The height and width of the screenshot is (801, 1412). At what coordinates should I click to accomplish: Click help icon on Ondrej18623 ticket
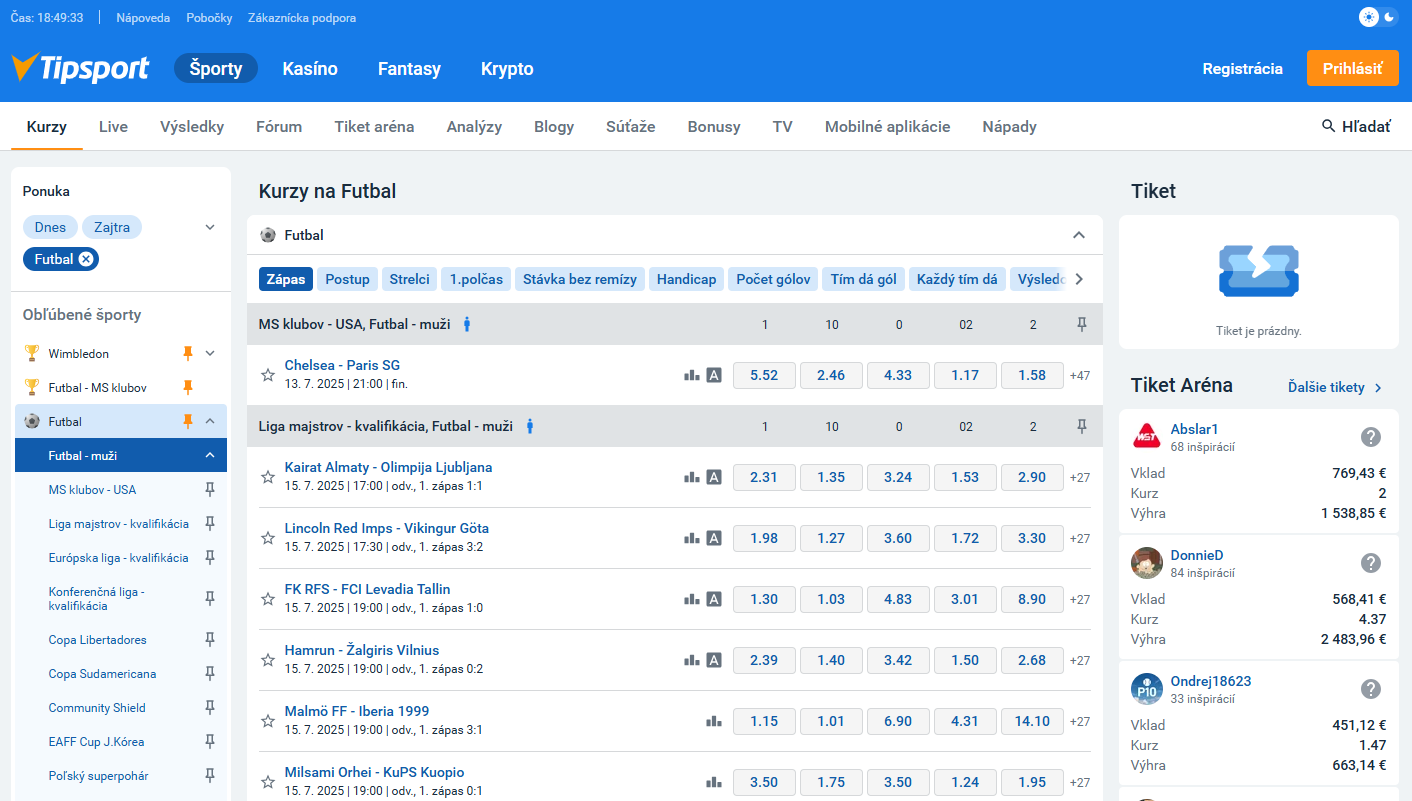click(x=1371, y=689)
